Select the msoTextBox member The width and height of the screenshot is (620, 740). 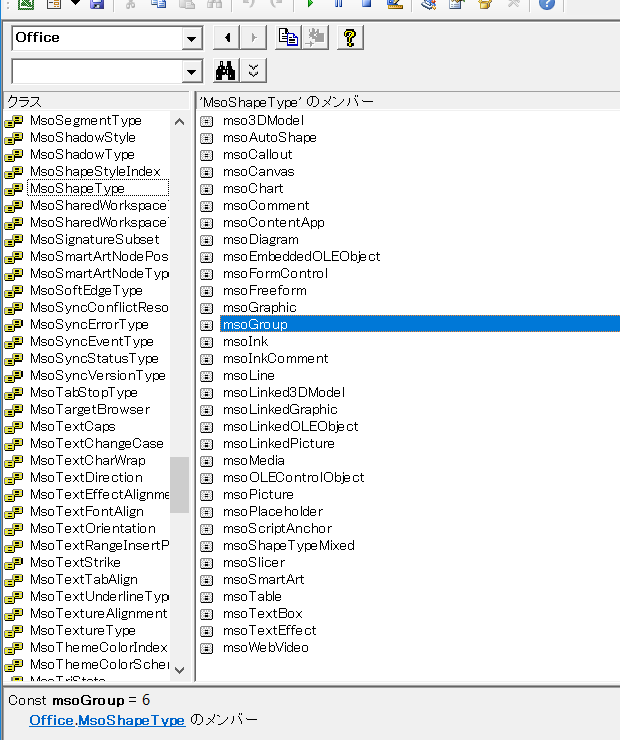(262, 614)
